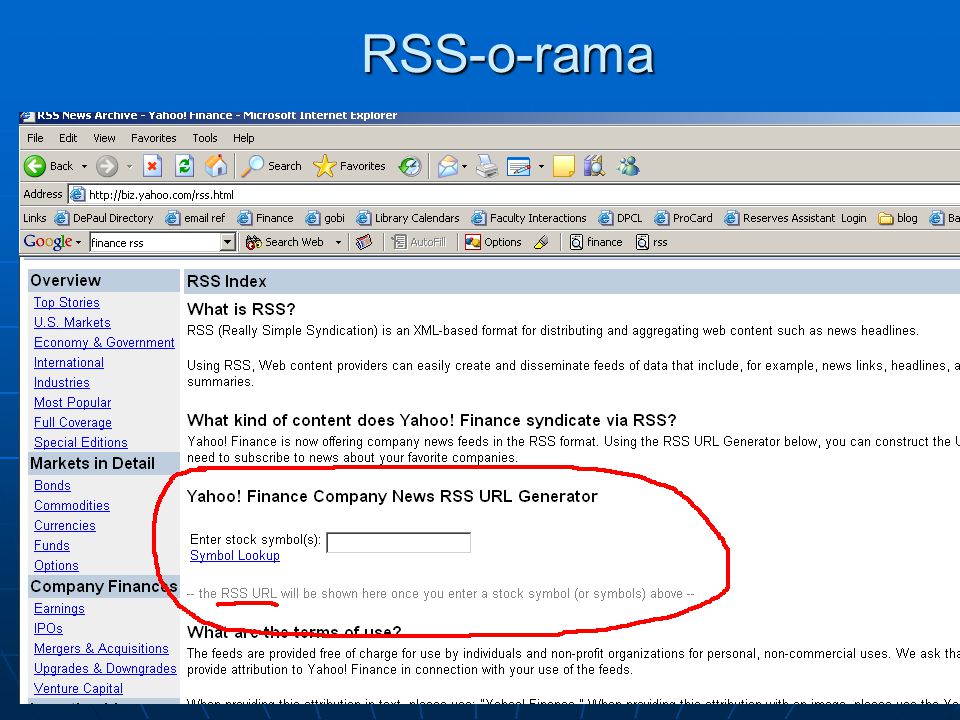Go to Home via the house icon

pos(216,166)
